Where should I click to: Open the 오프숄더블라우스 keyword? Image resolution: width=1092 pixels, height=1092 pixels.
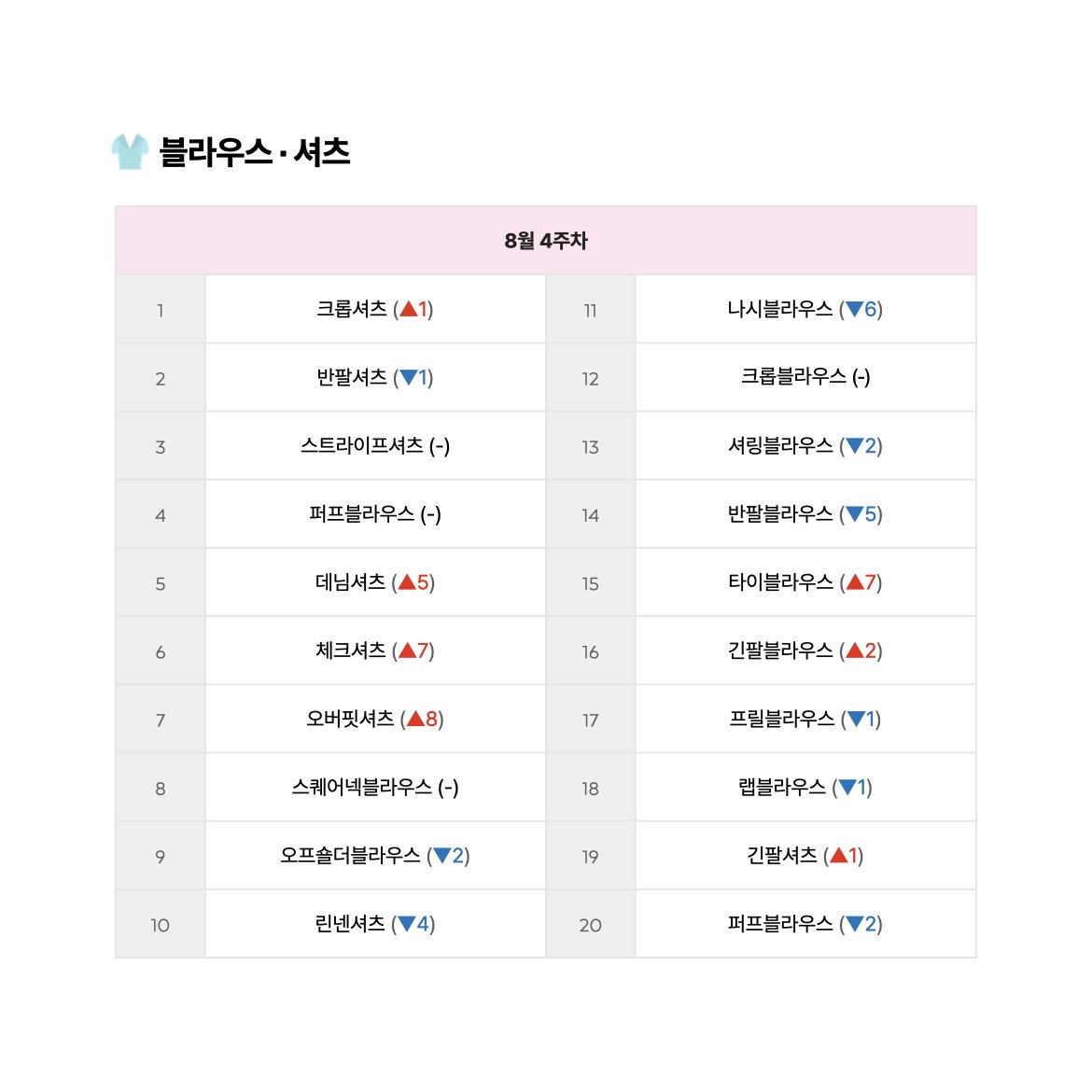tap(350, 855)
